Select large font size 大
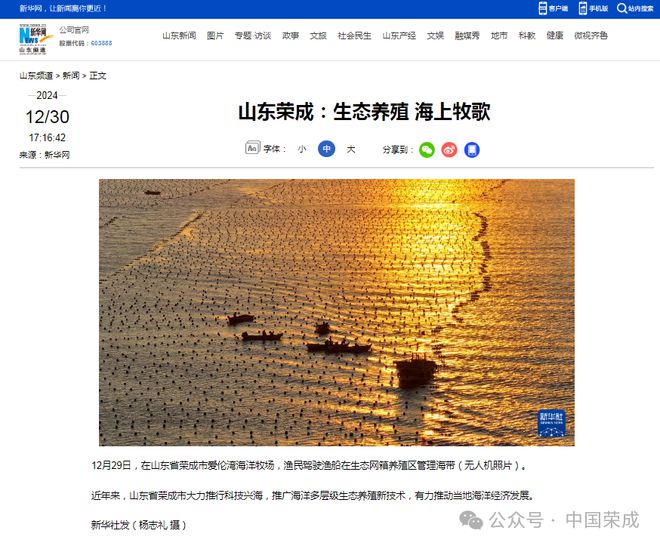The height and width of the screenshot is (546, 660). point(351,149)
